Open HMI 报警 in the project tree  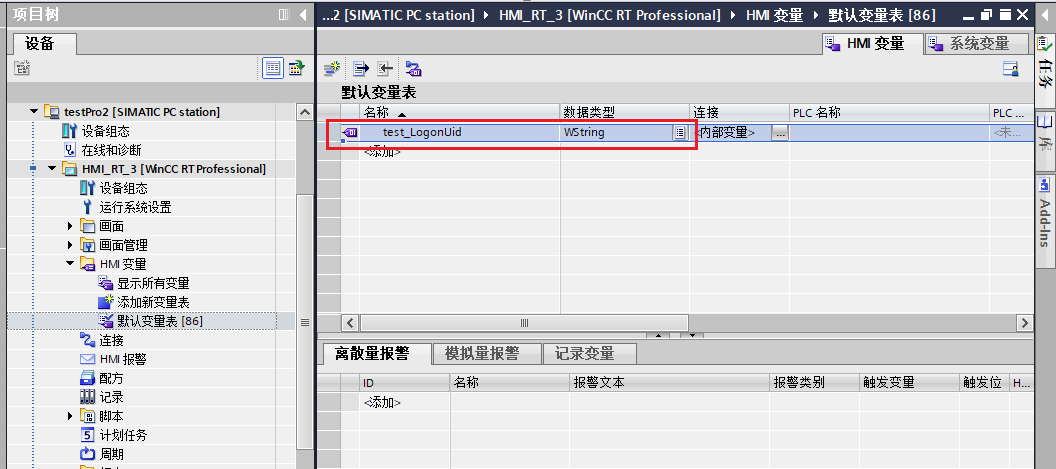tap(123, 359)
